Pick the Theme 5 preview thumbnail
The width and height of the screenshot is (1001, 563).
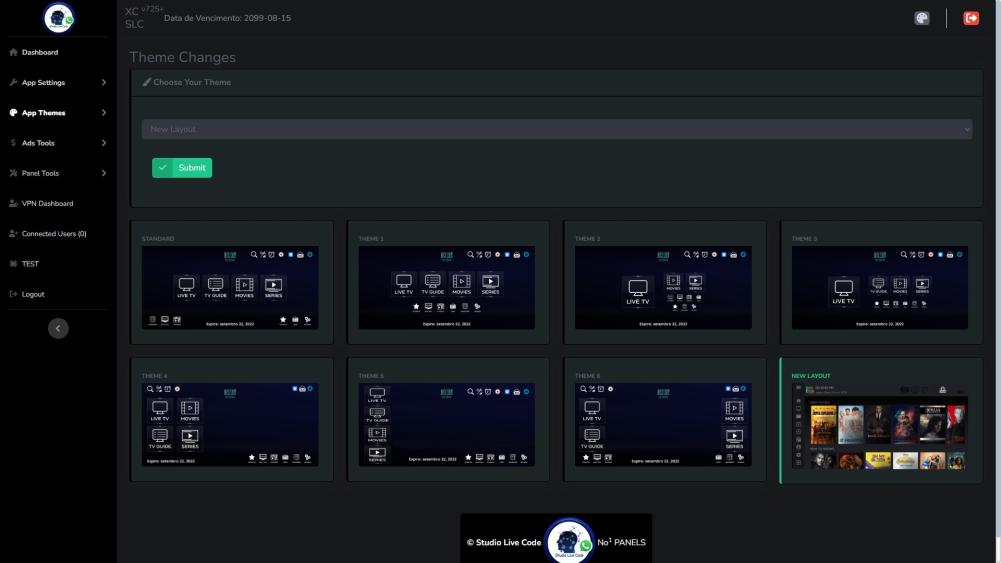click(446, 425)
